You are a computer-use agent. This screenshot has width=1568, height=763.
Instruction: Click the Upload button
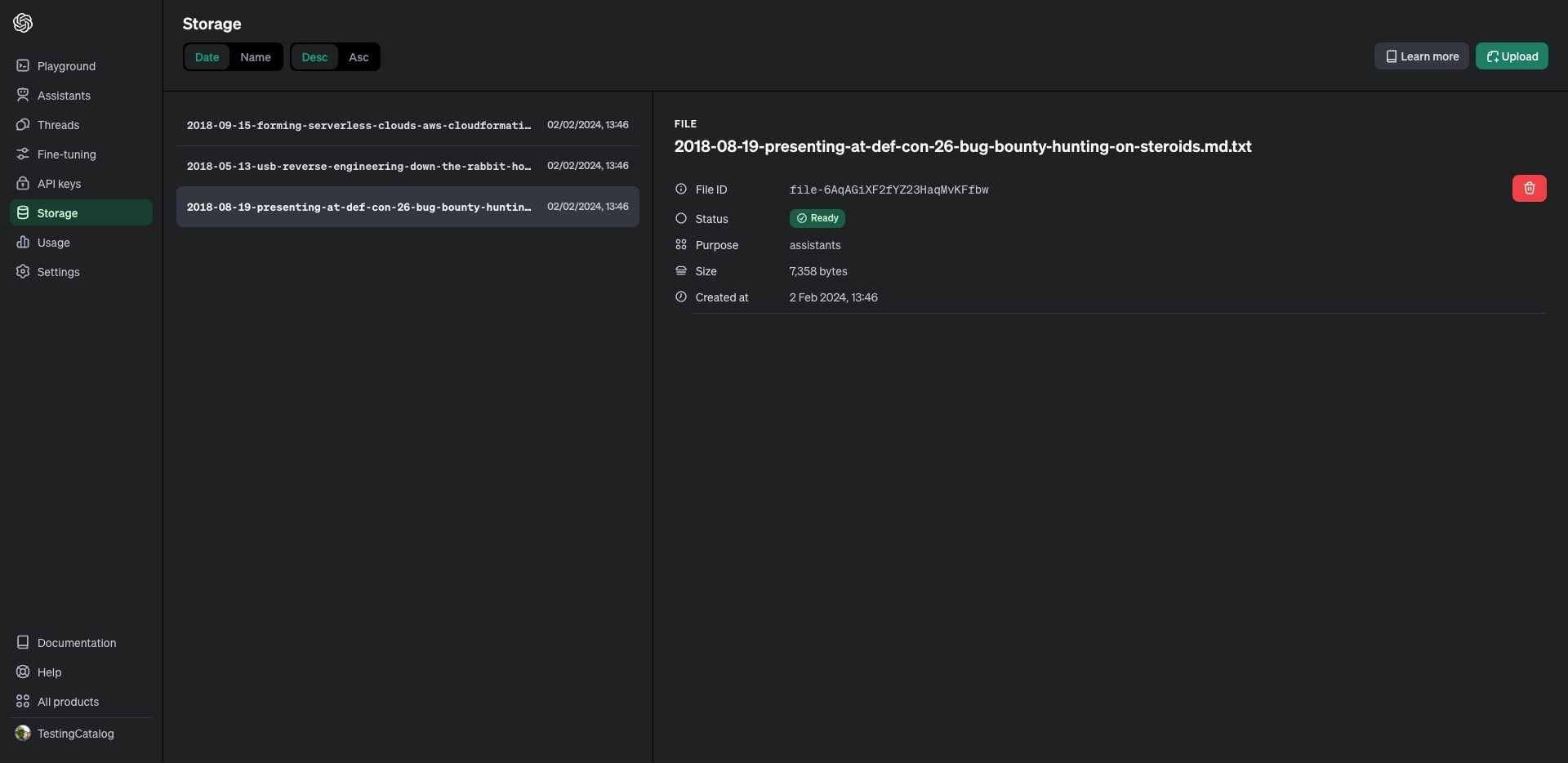pos(1512,56)
